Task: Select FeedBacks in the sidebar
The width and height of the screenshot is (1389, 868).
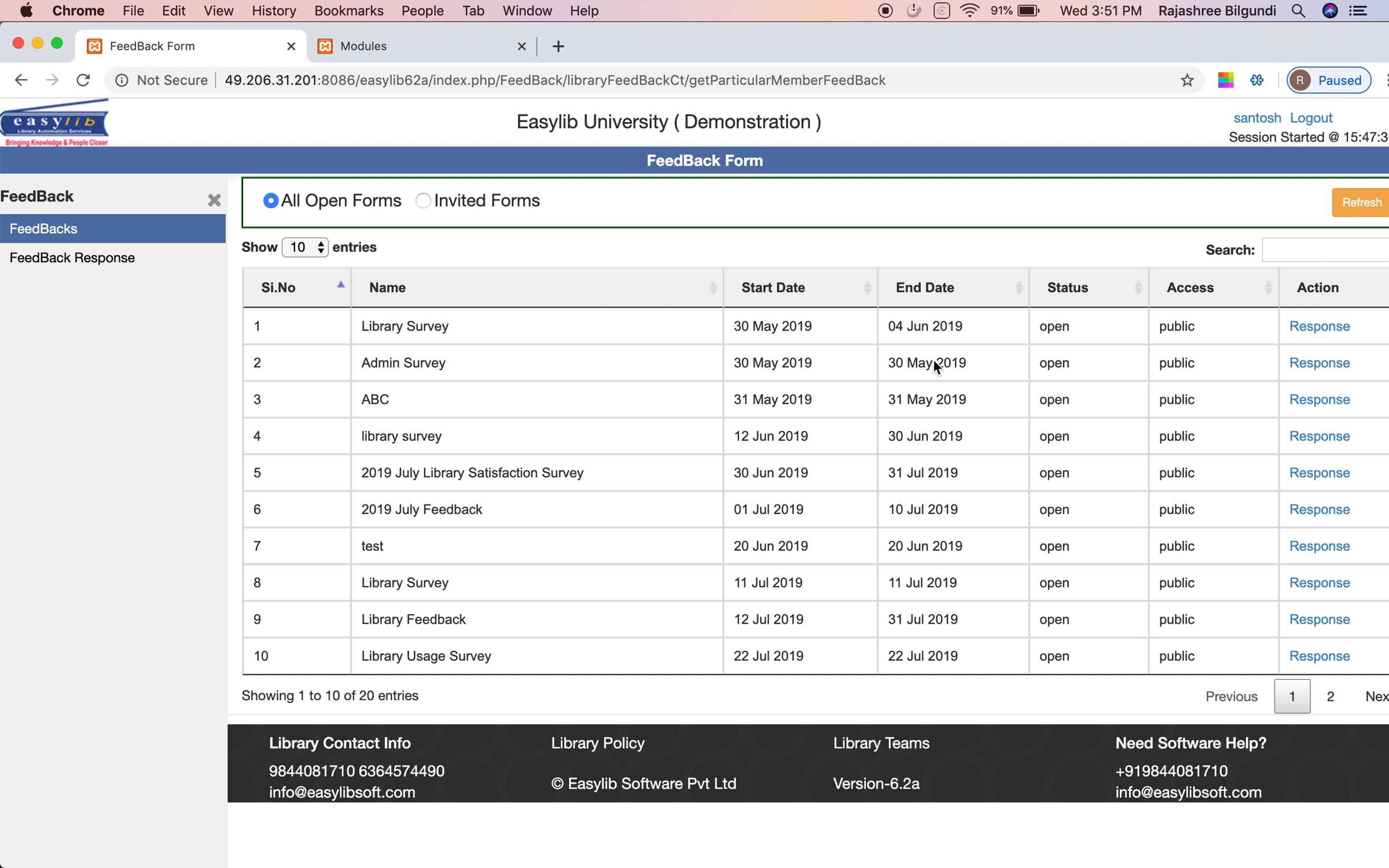Action: point(113,229)
